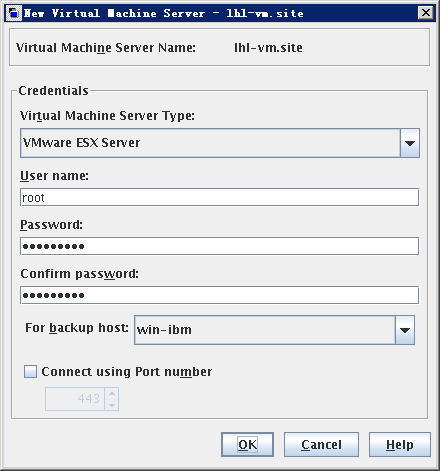Open the Virtual Machine Server Type dropdown arrow
The width and height of the screenshot is (440, 471).
pos(409,143)
